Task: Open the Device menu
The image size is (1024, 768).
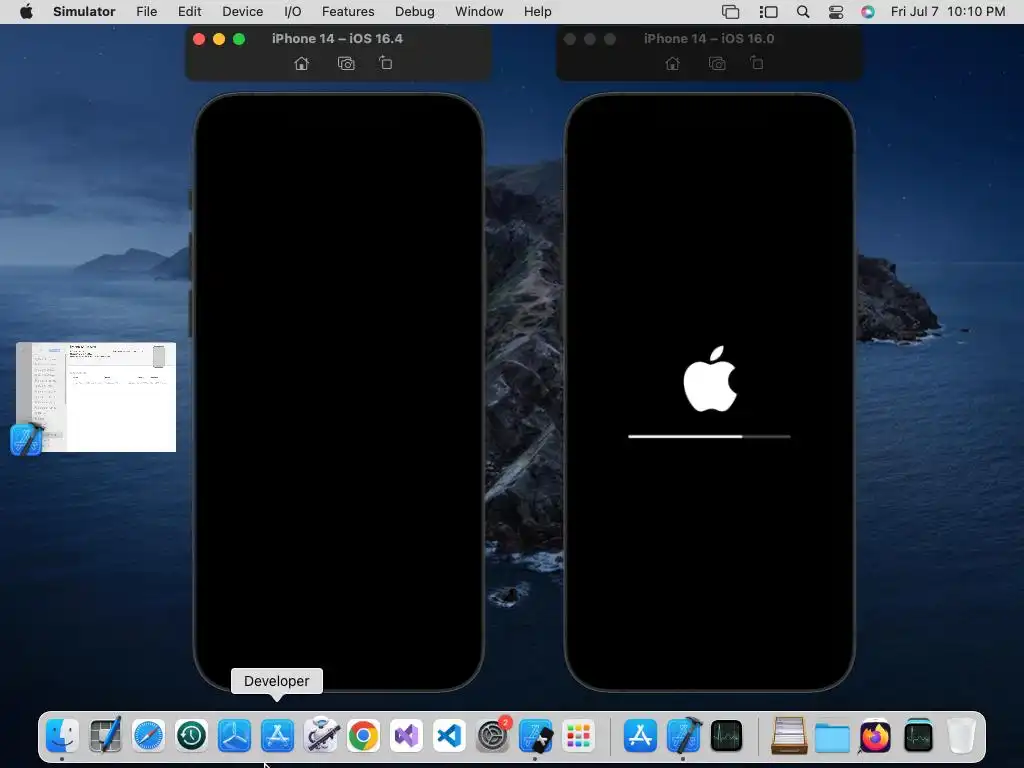Action: point(242,12)
